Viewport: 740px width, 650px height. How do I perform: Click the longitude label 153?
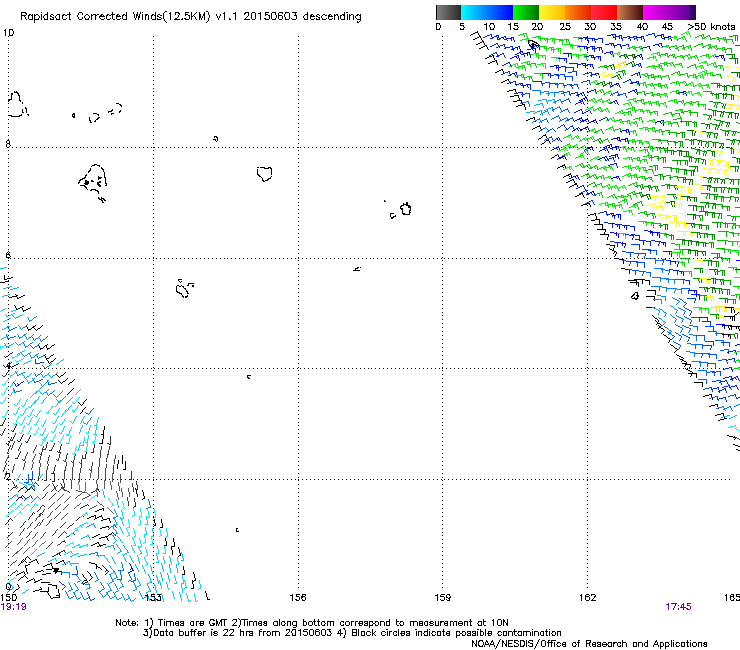coord(153,598)
